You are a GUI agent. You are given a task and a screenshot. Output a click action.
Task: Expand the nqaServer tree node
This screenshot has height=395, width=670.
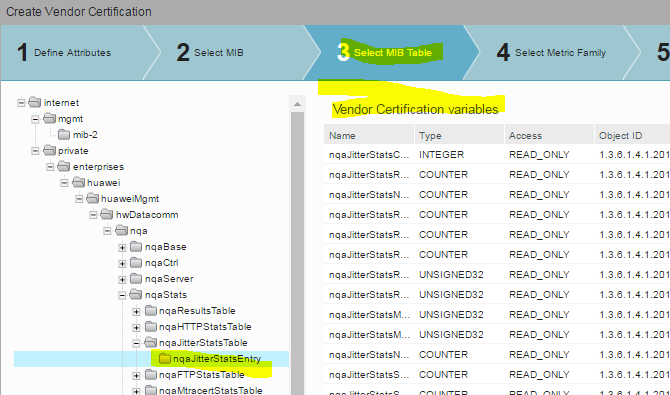(x=122, y=279)
